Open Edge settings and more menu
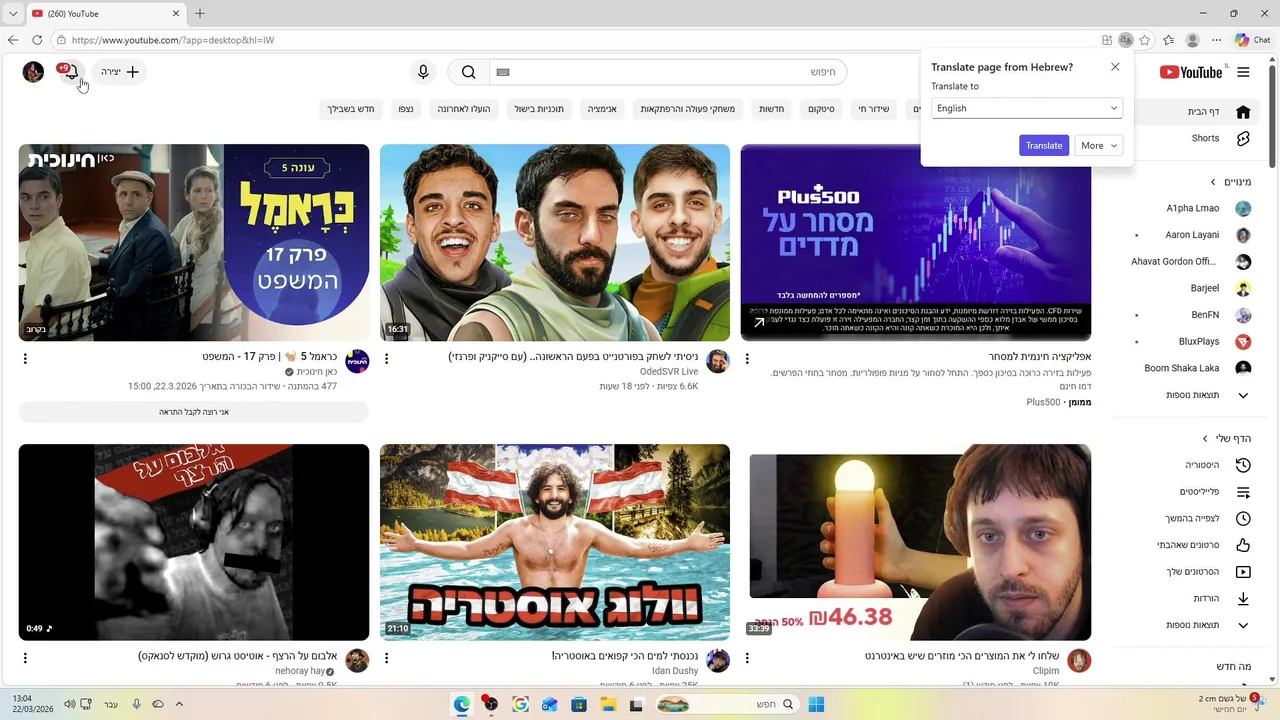Screen dimensions: 1280x720 pos(1217,40)
